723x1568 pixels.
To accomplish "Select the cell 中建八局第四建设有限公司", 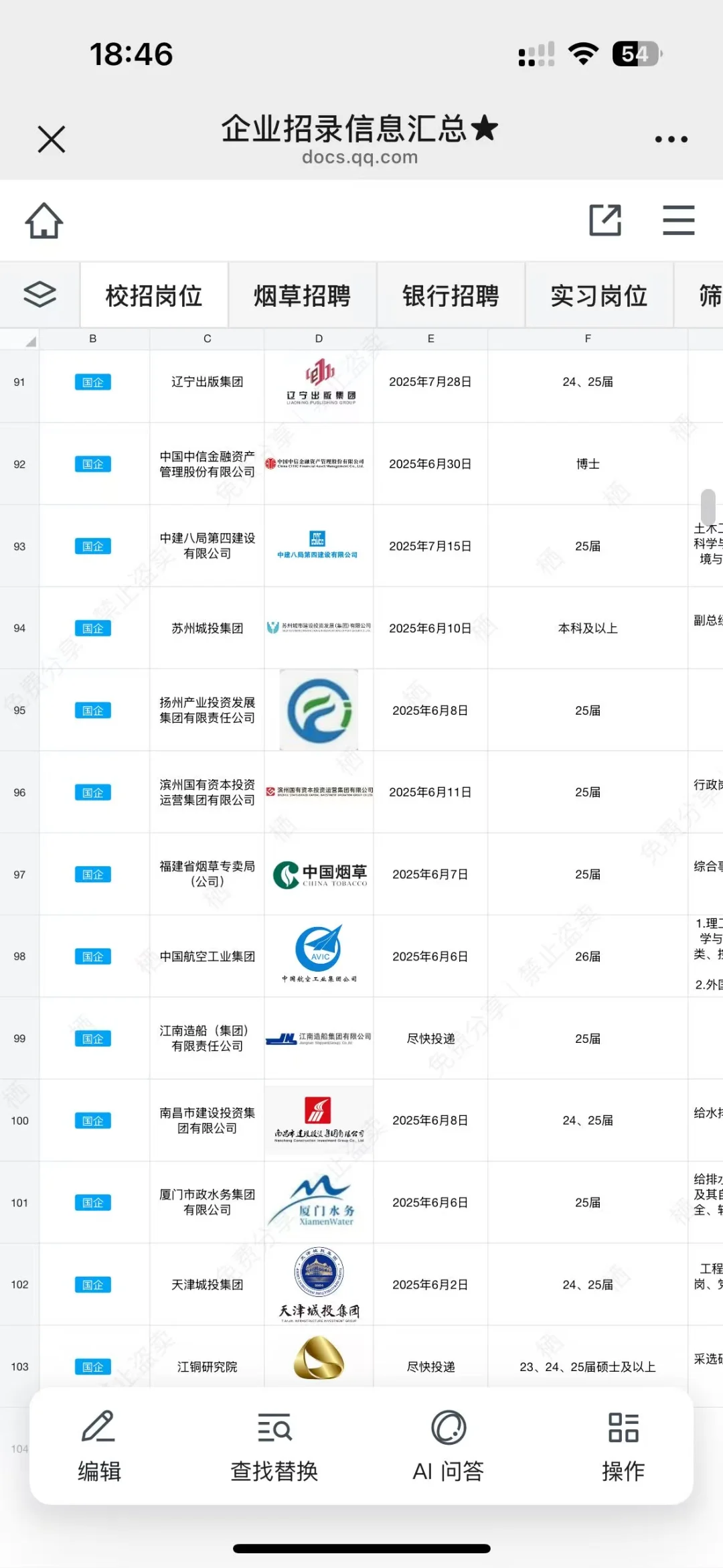I will (208, 546).
